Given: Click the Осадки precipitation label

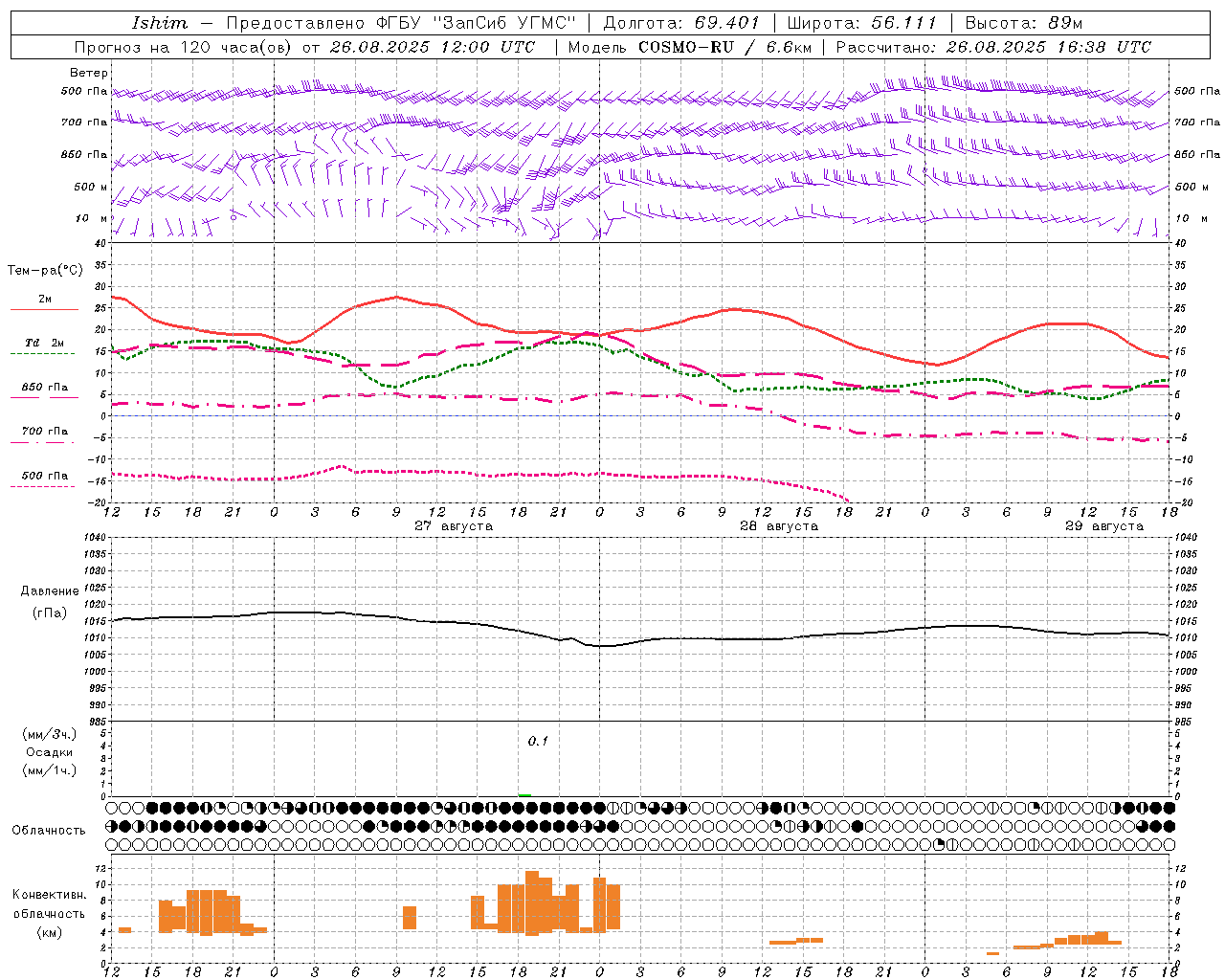Looking at the screenshot, I should pos(50,752).
